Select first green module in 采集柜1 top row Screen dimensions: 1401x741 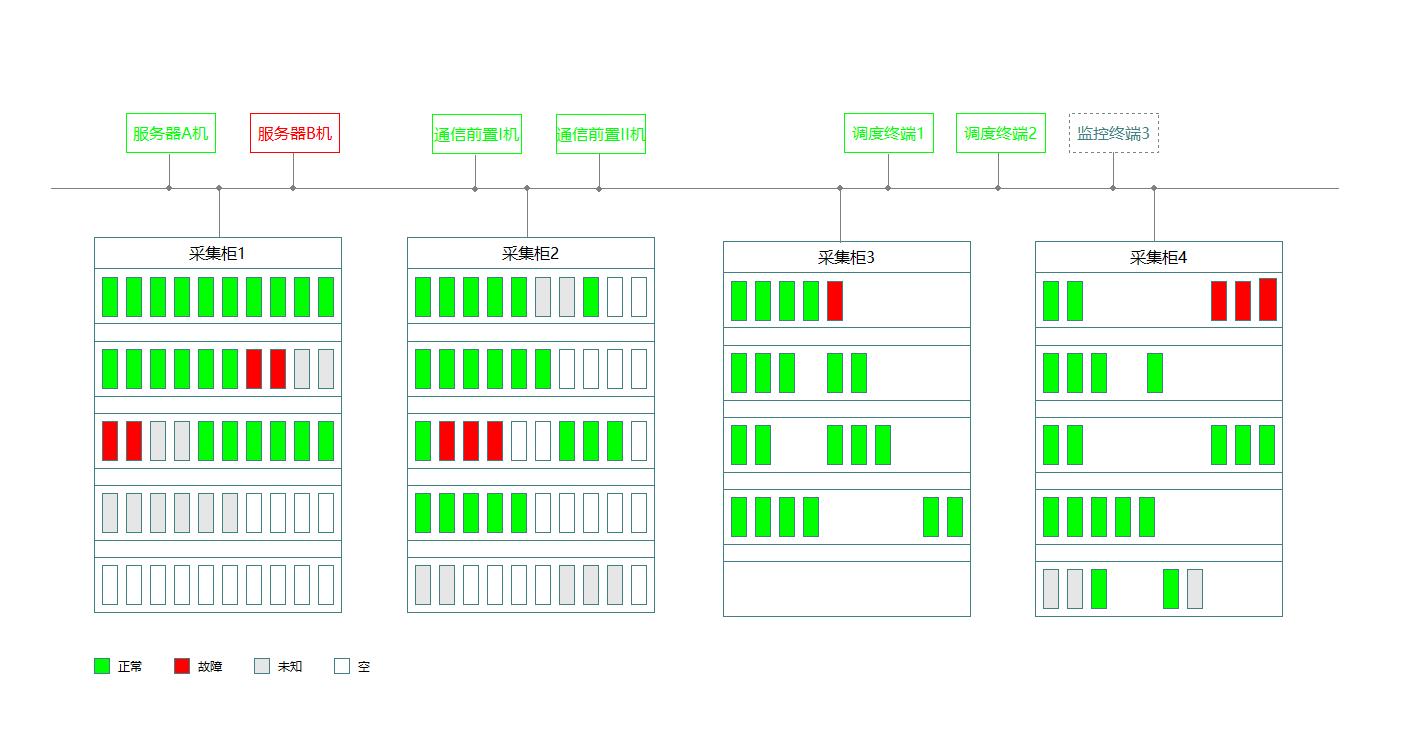coord(110,297)
